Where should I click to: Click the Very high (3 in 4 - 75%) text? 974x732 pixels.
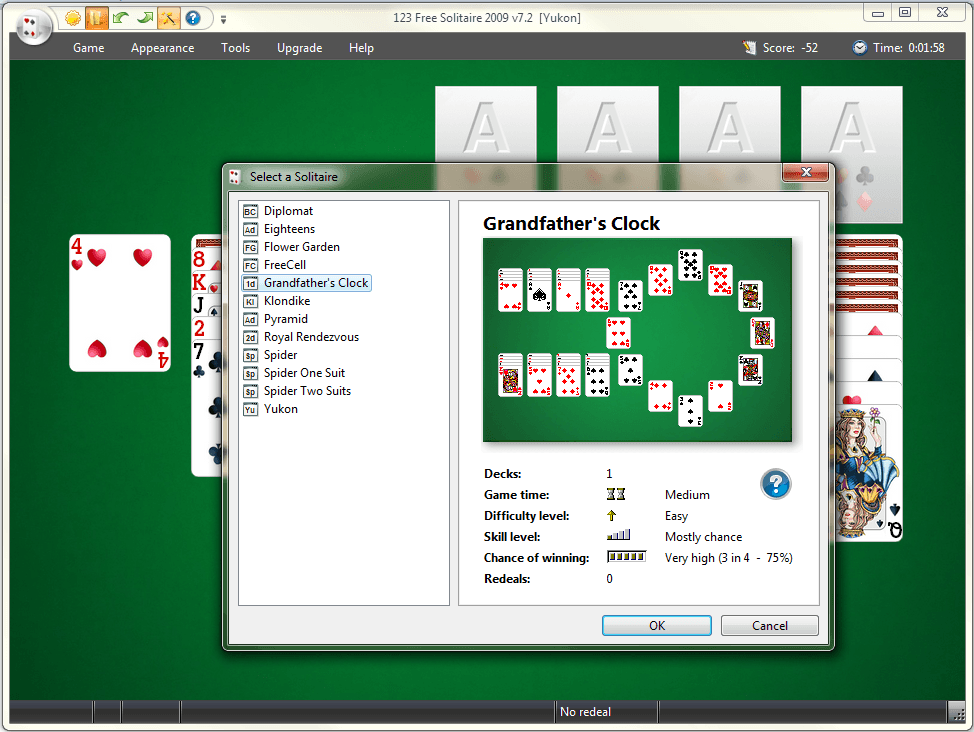pyautogui.click(x=729, y=558)
